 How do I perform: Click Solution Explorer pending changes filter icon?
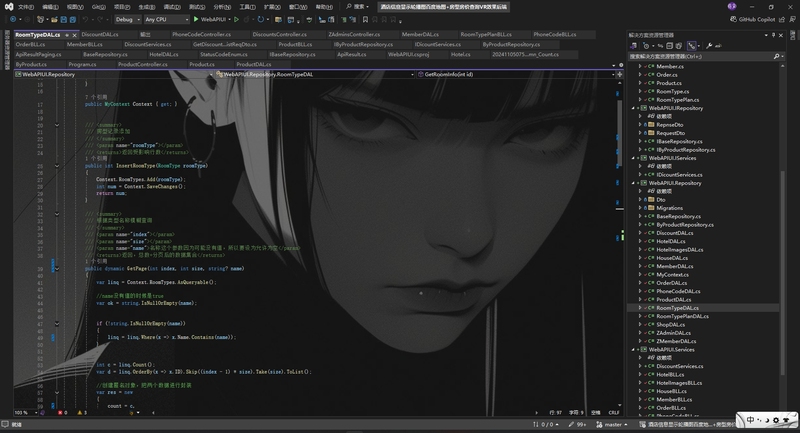646,45
